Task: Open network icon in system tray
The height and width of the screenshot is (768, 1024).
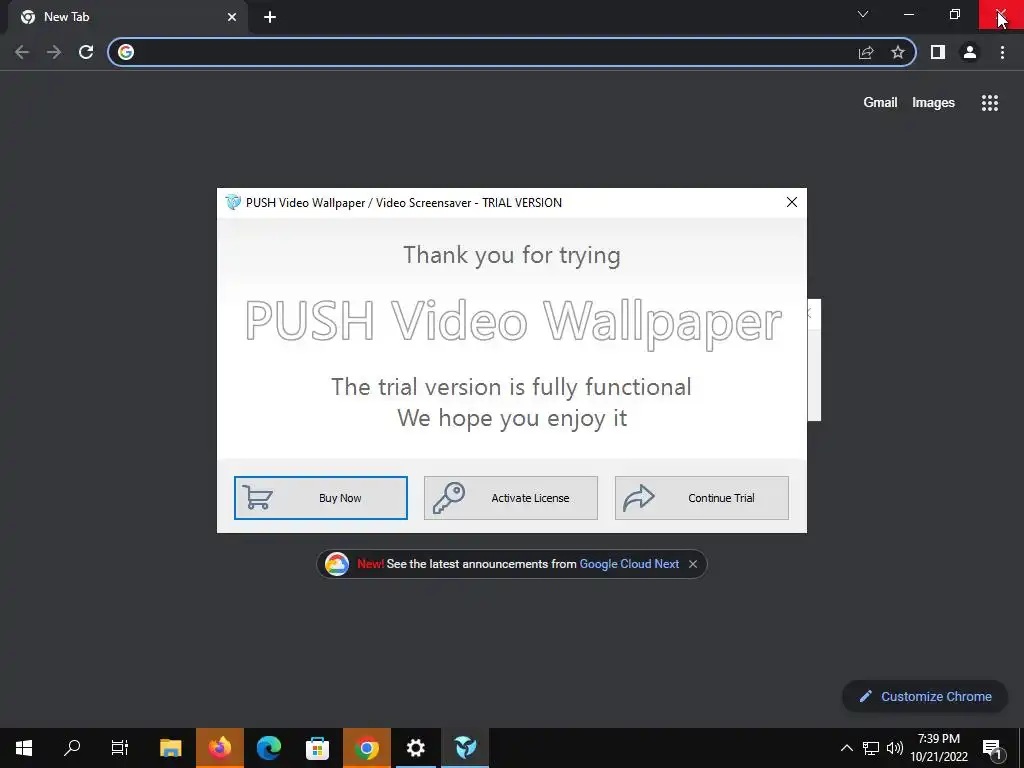Action: [871, 748]
